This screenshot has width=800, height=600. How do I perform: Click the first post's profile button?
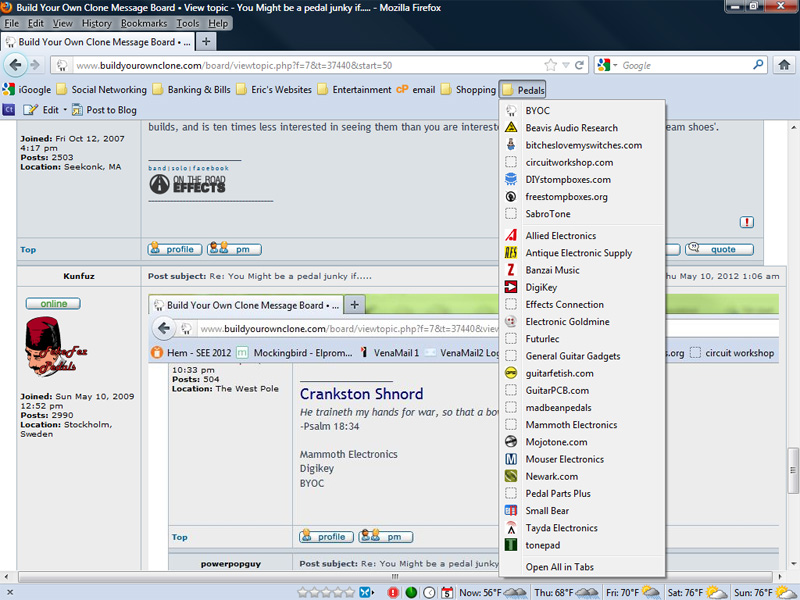point(175,249)
